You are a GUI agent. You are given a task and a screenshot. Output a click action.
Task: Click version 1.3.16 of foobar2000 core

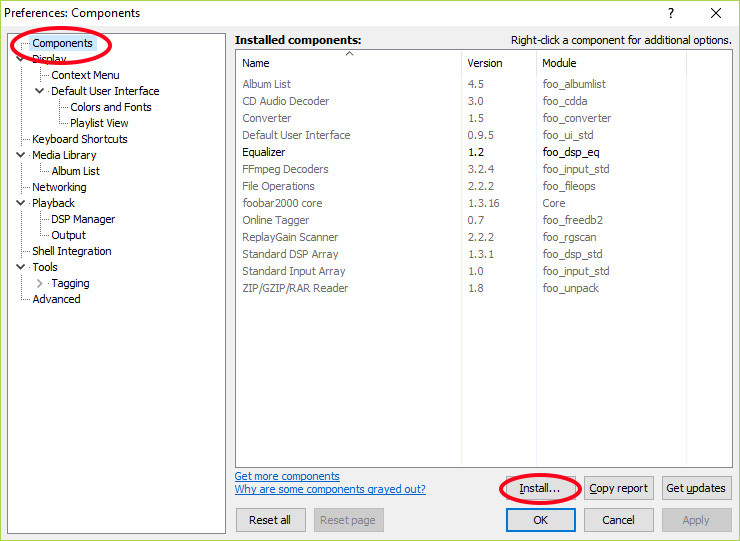(483, 203)
